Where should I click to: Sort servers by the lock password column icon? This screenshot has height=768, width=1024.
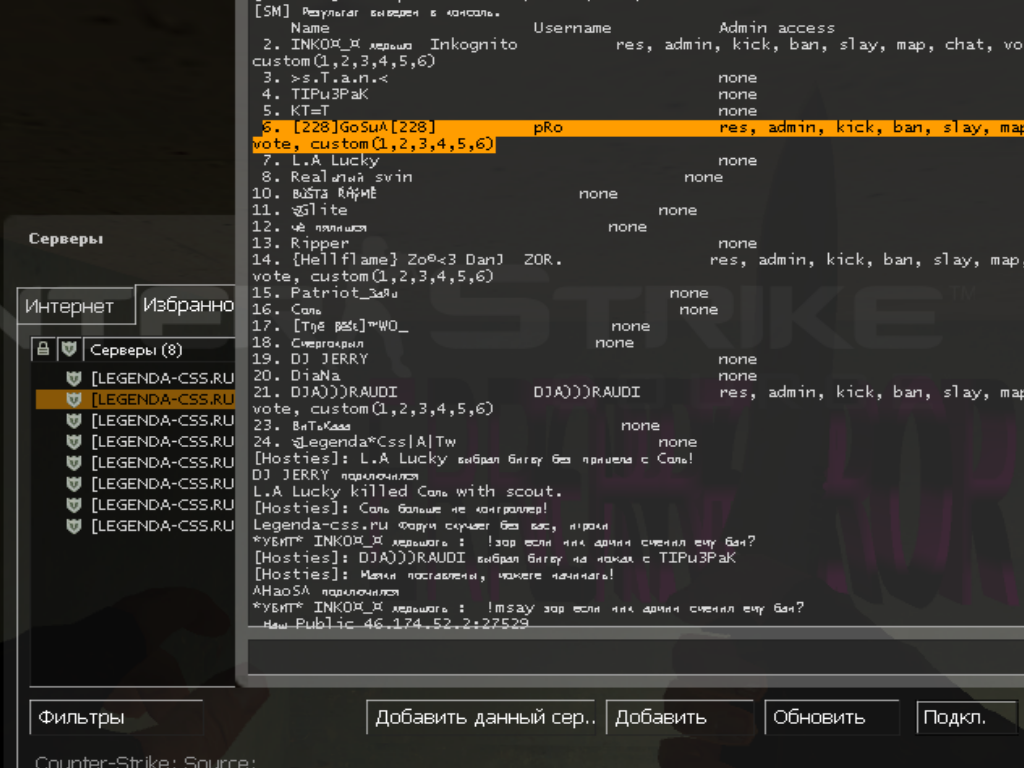click(43, 349)
